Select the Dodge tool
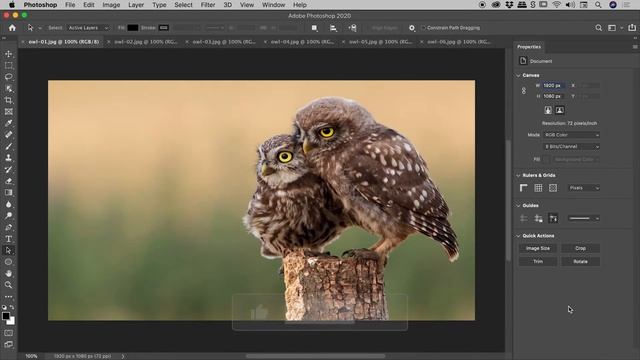This screenshot has height=360, width=640. 8,216
